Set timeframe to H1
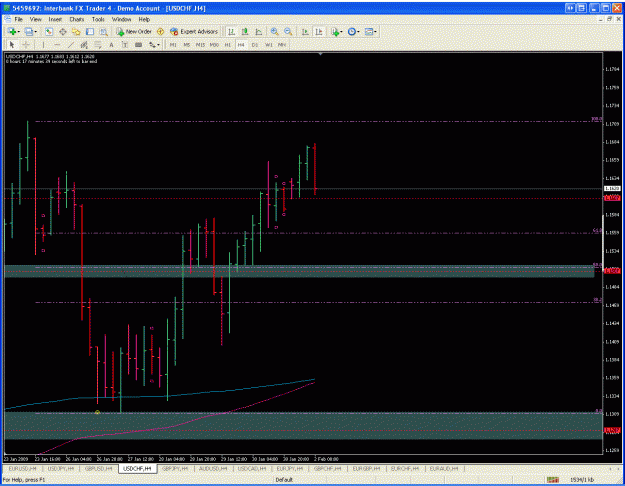 pyautogui.click(x=228, y=45)
